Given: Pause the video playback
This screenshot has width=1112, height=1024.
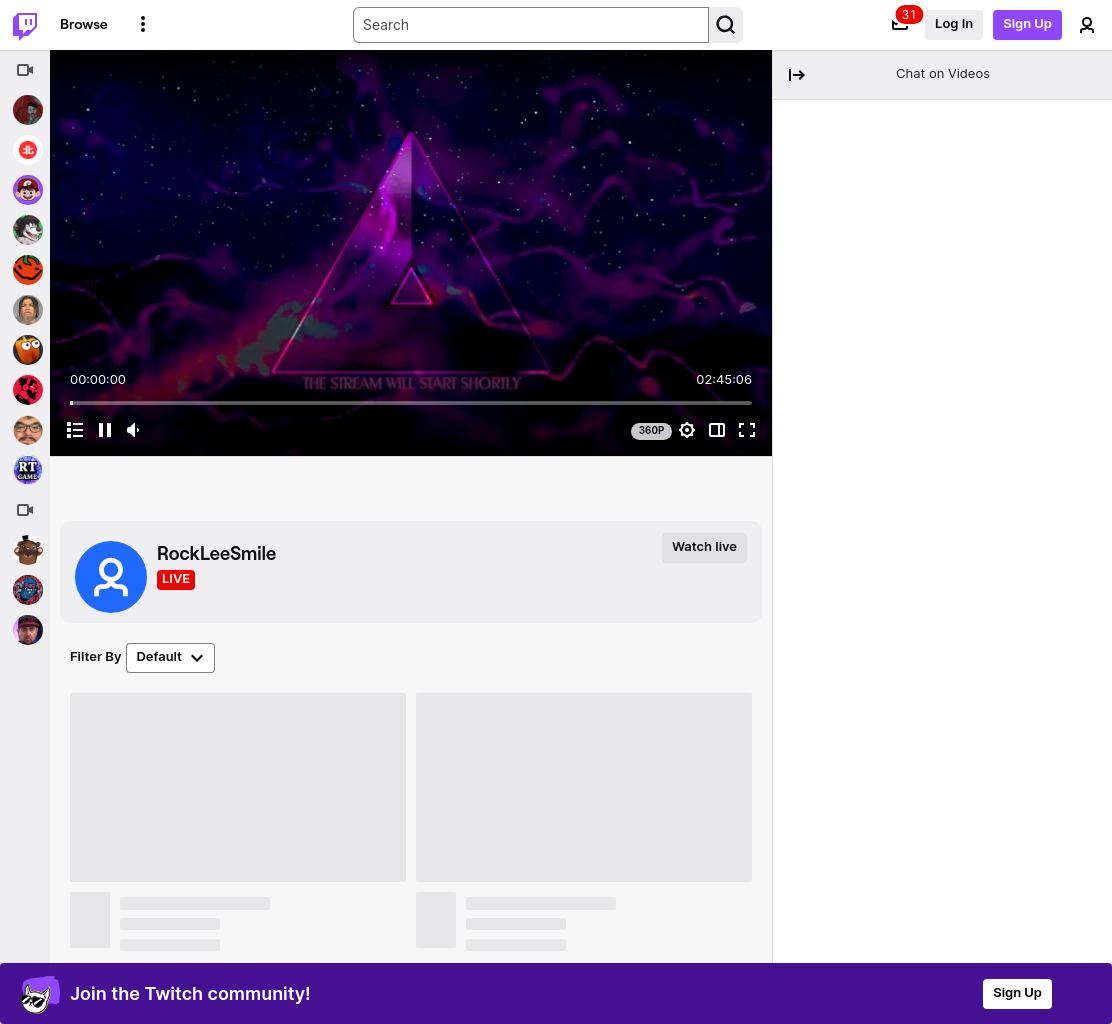Looking at the screenshot, I should [x=105, y=430].
